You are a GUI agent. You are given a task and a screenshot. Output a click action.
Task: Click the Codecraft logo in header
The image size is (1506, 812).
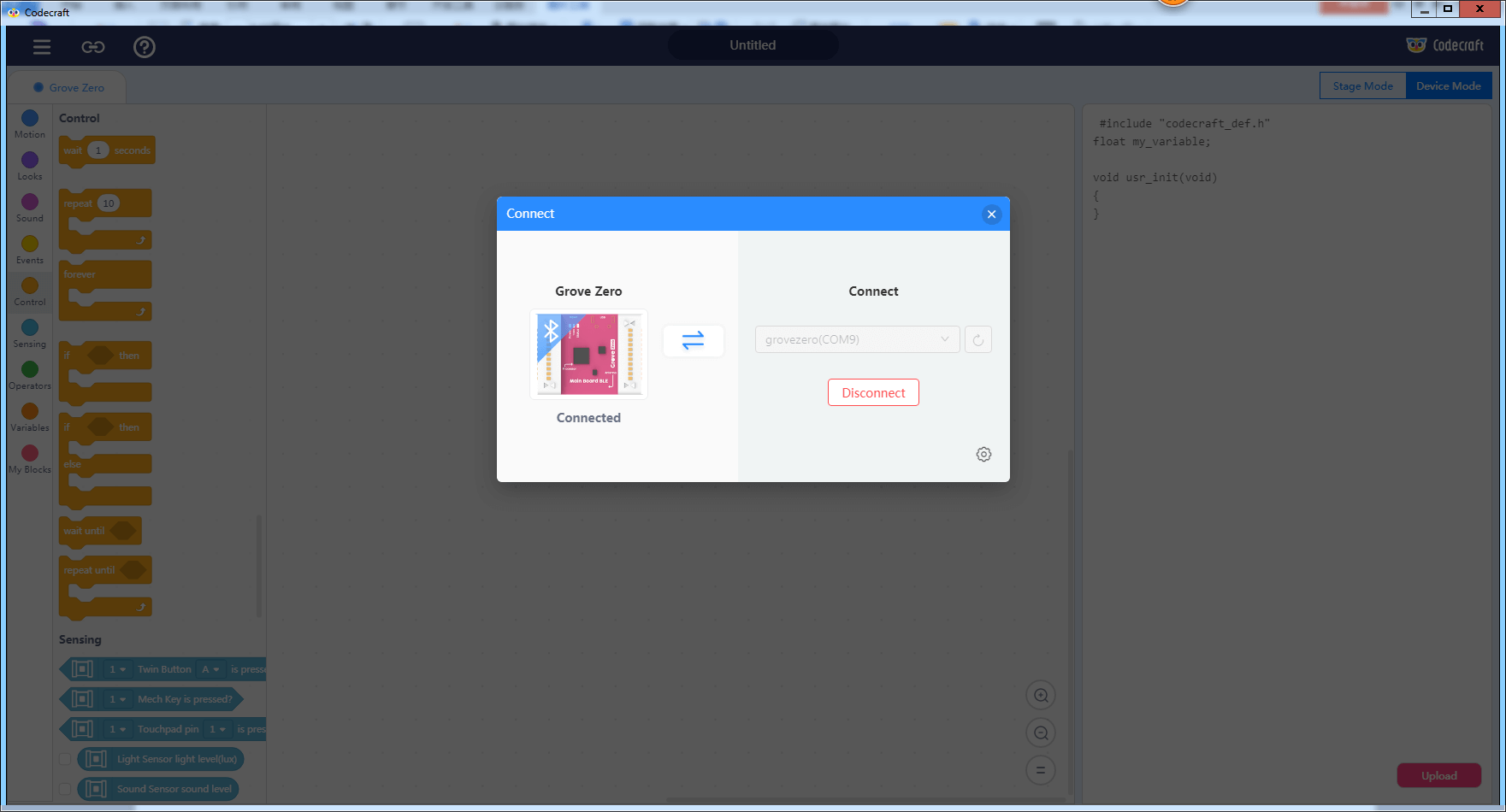click(x=1445, y=45)
